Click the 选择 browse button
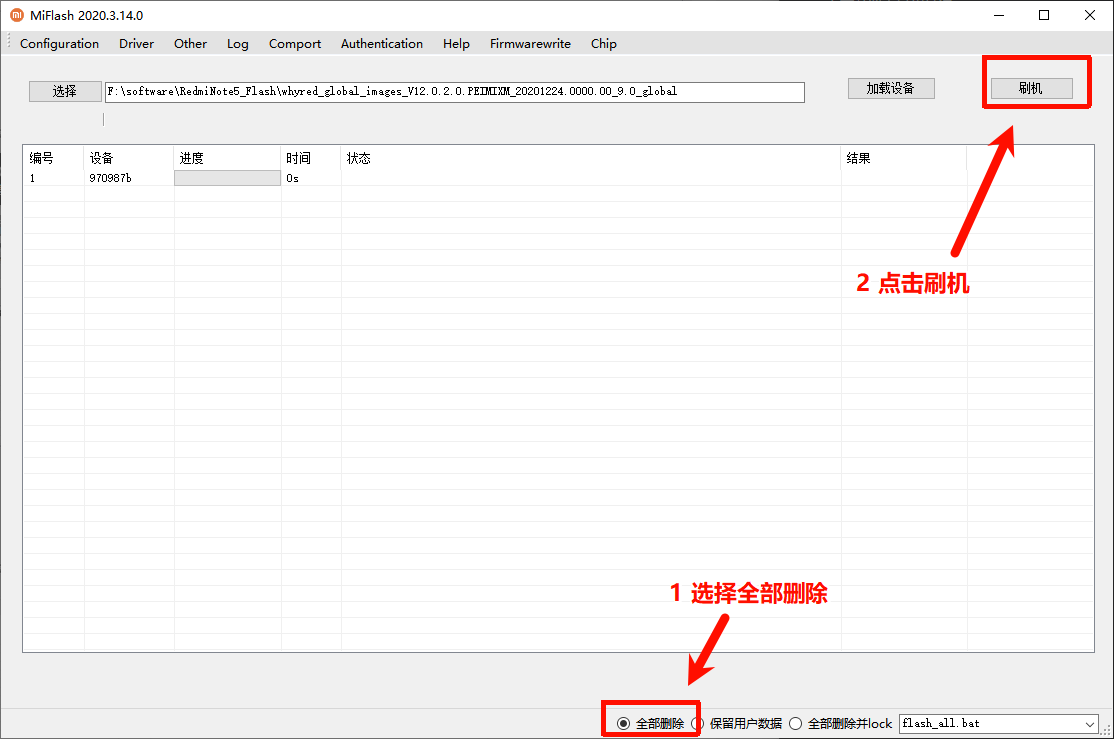This screenshot has height=739, width=1114. click(x=65, y=91)
